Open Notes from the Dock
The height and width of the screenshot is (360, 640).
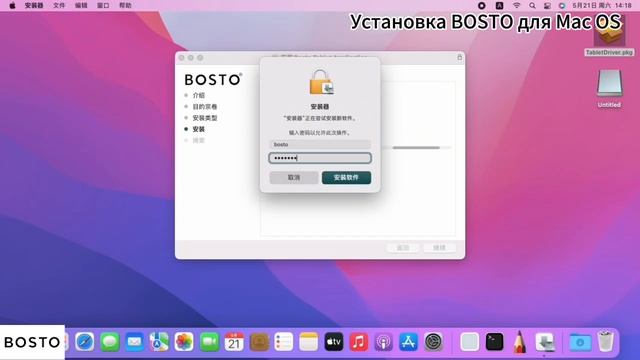click(309, 342)
